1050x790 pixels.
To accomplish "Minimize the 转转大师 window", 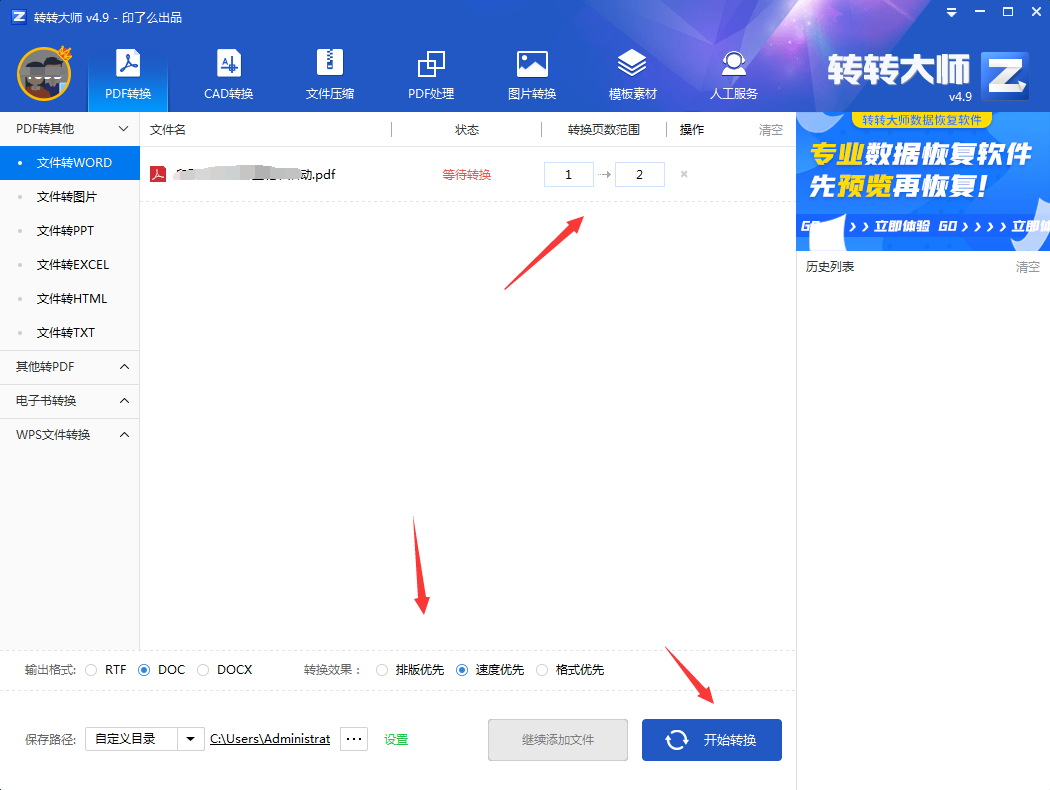I will click(x=980, y=12).
